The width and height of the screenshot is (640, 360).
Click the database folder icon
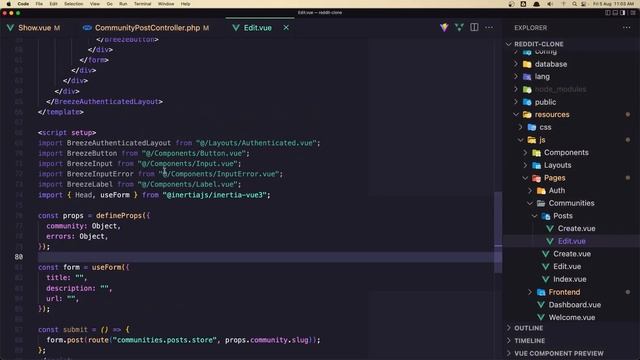click(527, 64)
